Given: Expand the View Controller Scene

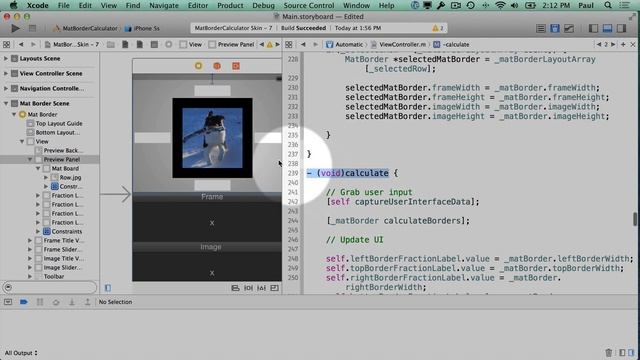Looking at the screenshot, I should coord(6,73).
